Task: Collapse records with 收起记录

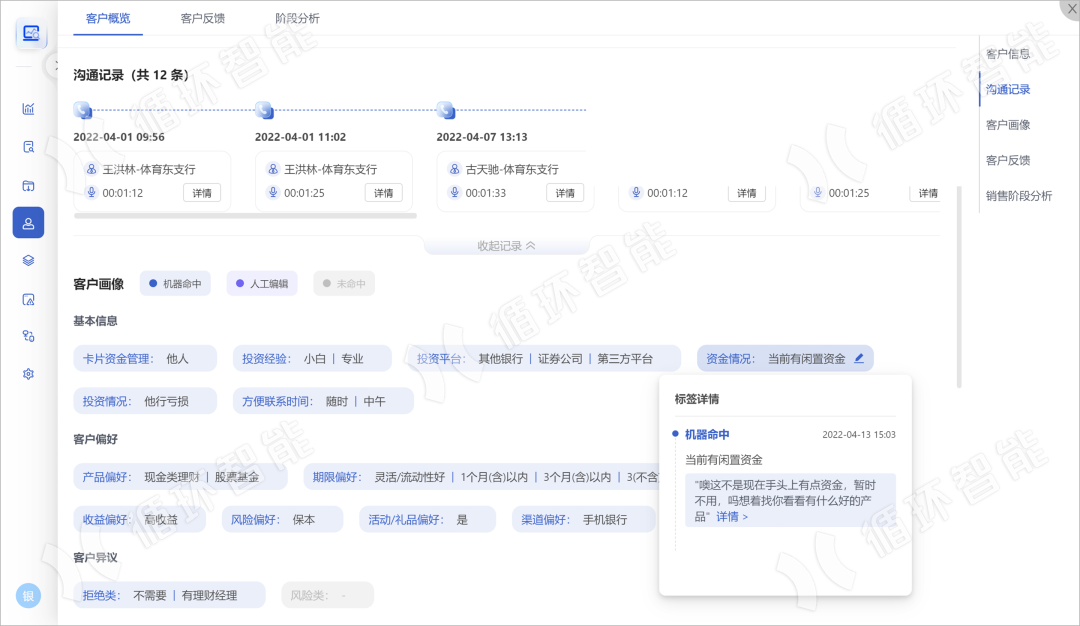Action: click(x=506, y=246)
